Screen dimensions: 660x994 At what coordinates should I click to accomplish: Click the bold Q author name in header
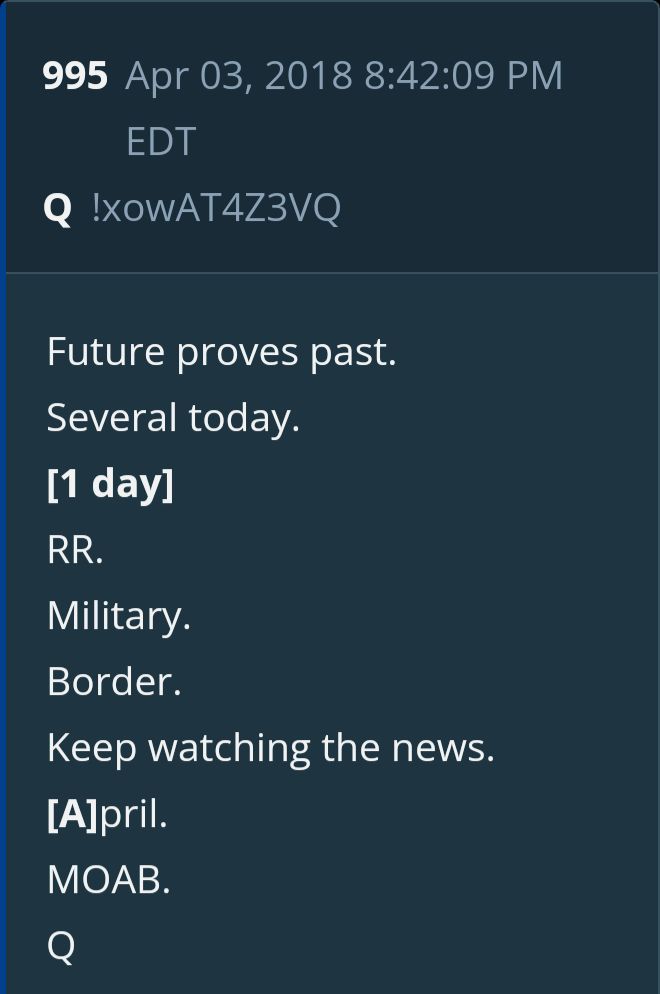[57, 207]
